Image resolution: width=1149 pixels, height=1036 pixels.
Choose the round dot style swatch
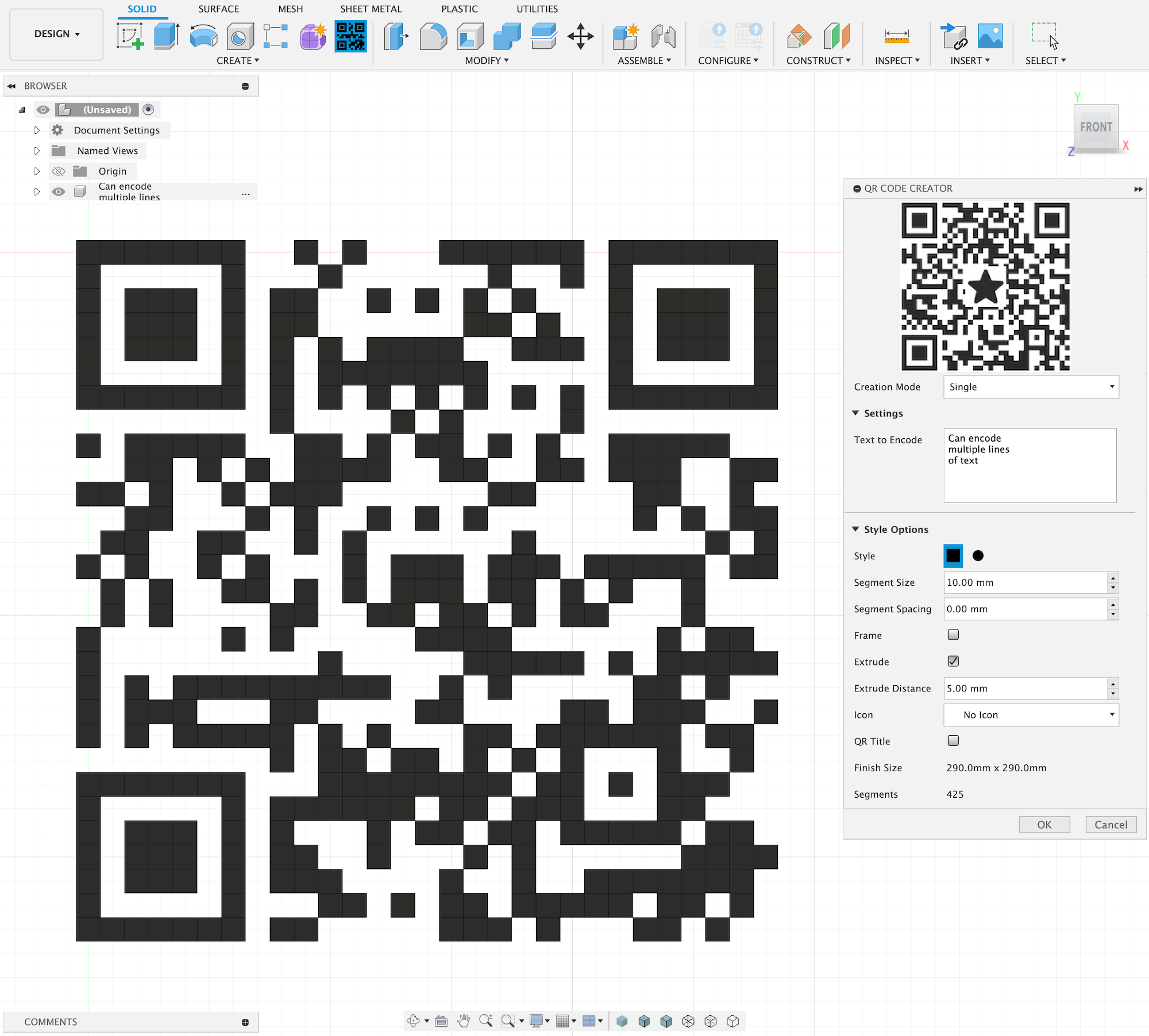pos(978,555)
